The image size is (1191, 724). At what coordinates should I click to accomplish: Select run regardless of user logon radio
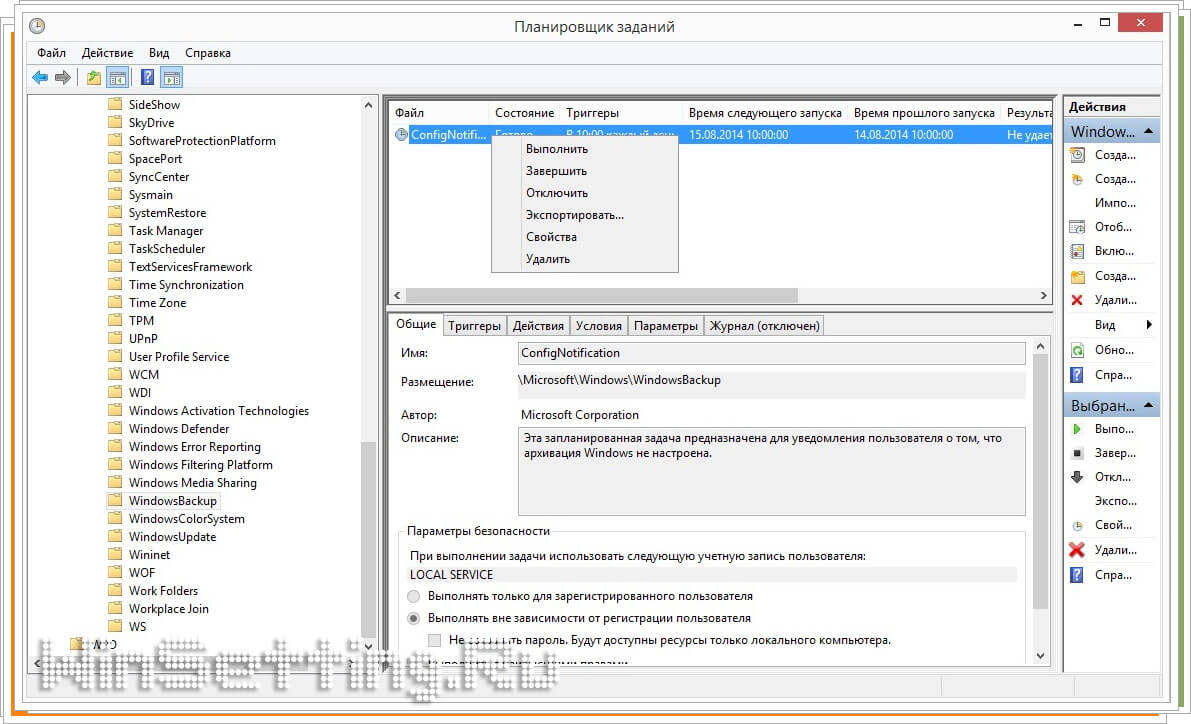[x=414, y=618]
